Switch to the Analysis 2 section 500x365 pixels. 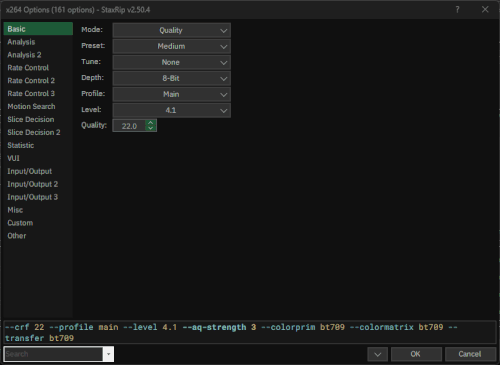(38, 55)
